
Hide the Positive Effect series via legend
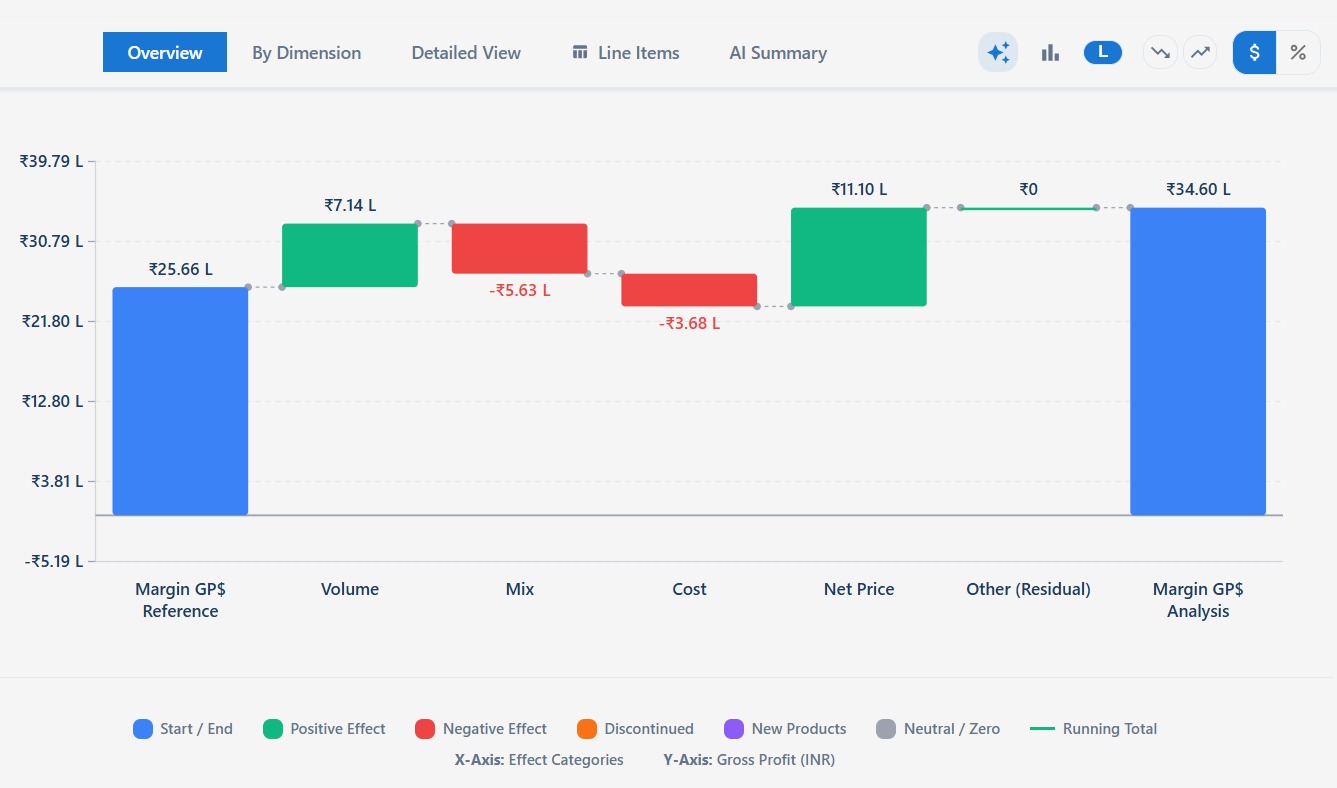[324, 728]
